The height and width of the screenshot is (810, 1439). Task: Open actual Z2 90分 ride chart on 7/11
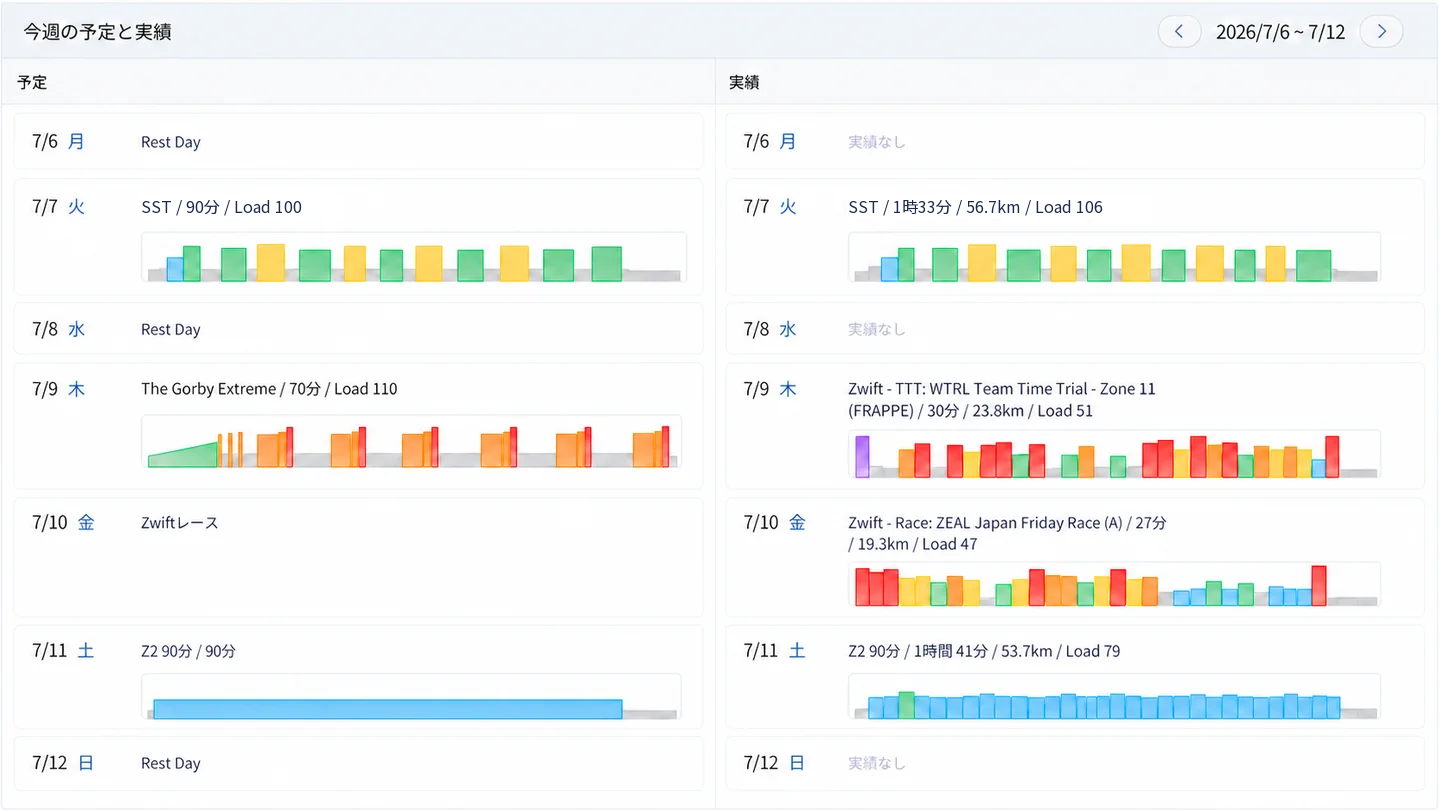1114,697
